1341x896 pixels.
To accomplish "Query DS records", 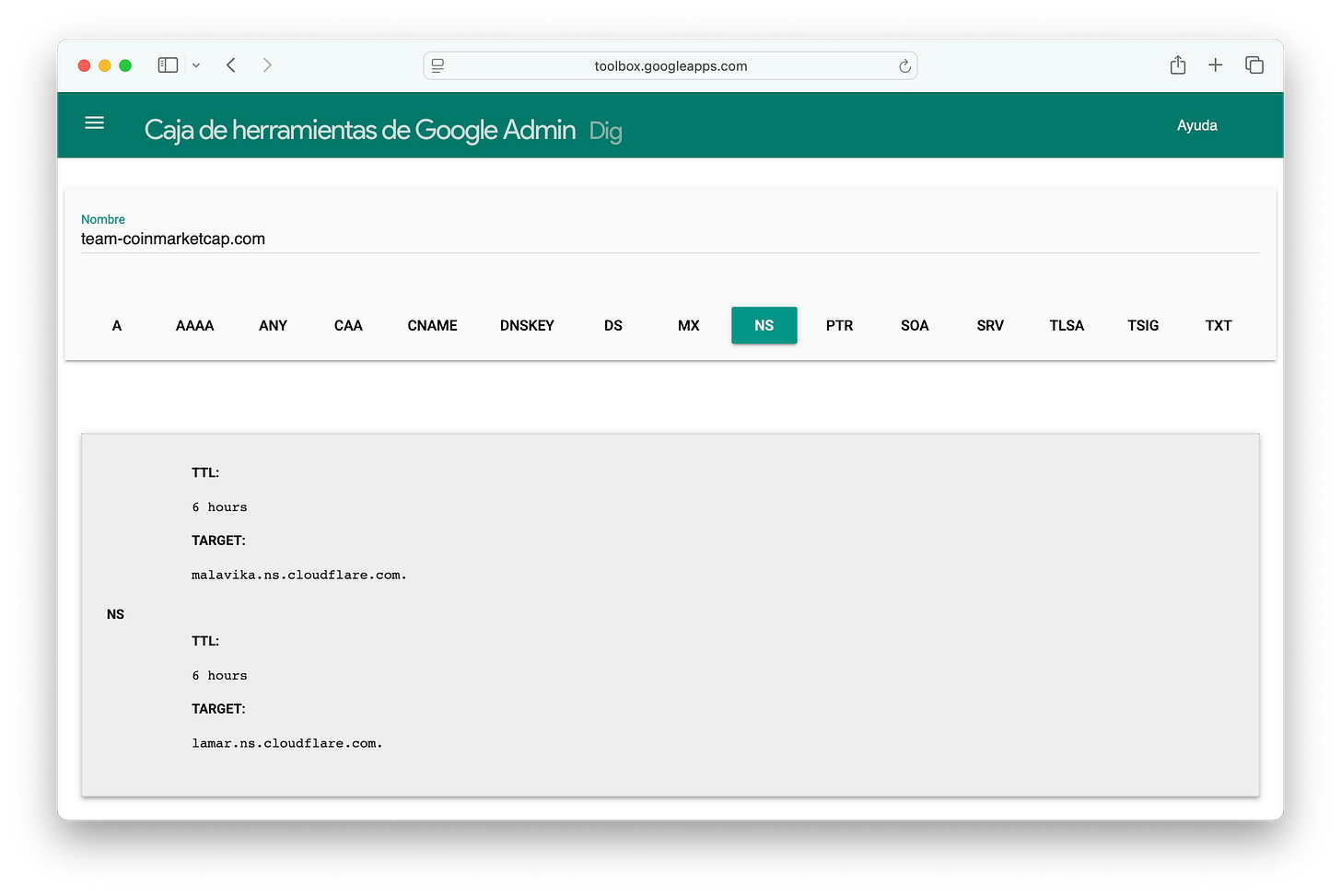I will [x=613, y=326].
